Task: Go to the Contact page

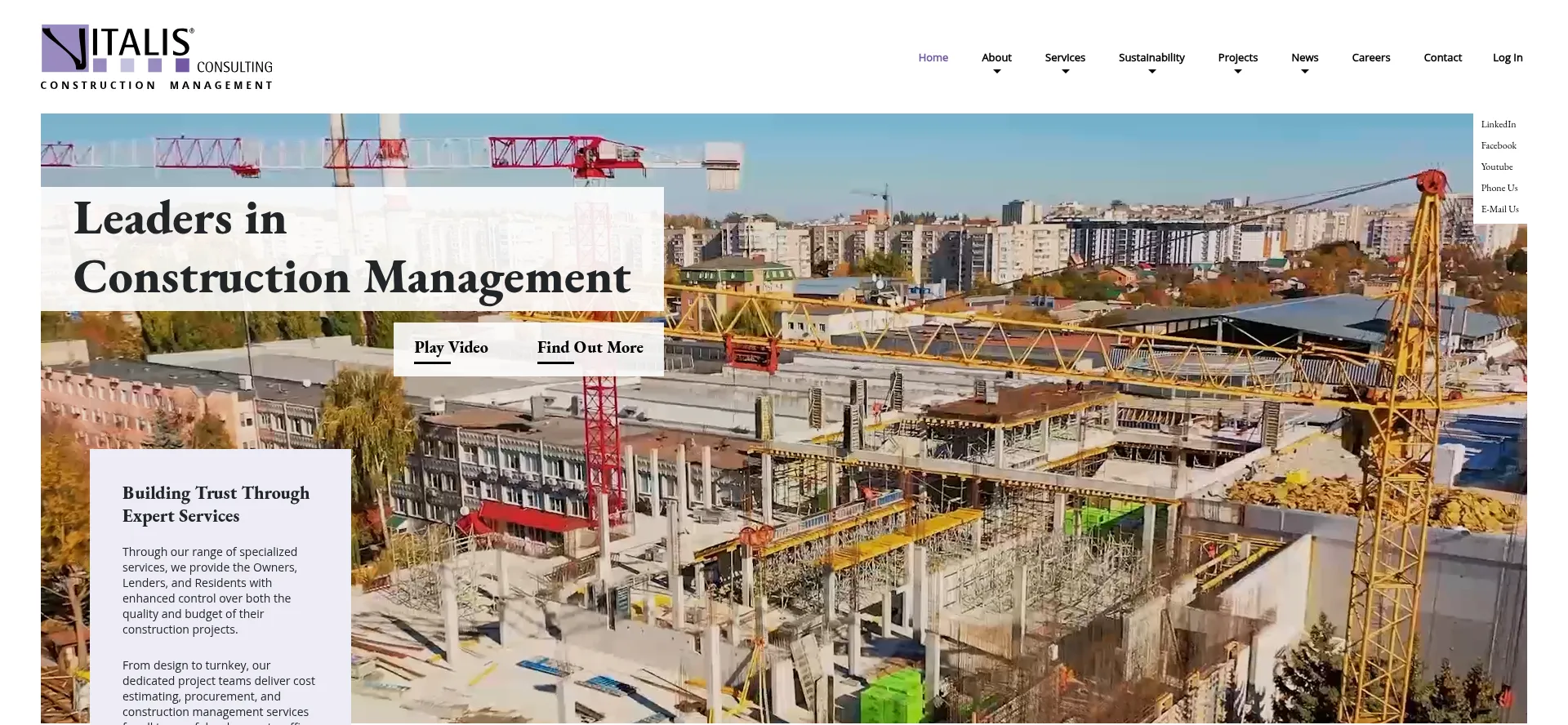Action: [1442, 57]
